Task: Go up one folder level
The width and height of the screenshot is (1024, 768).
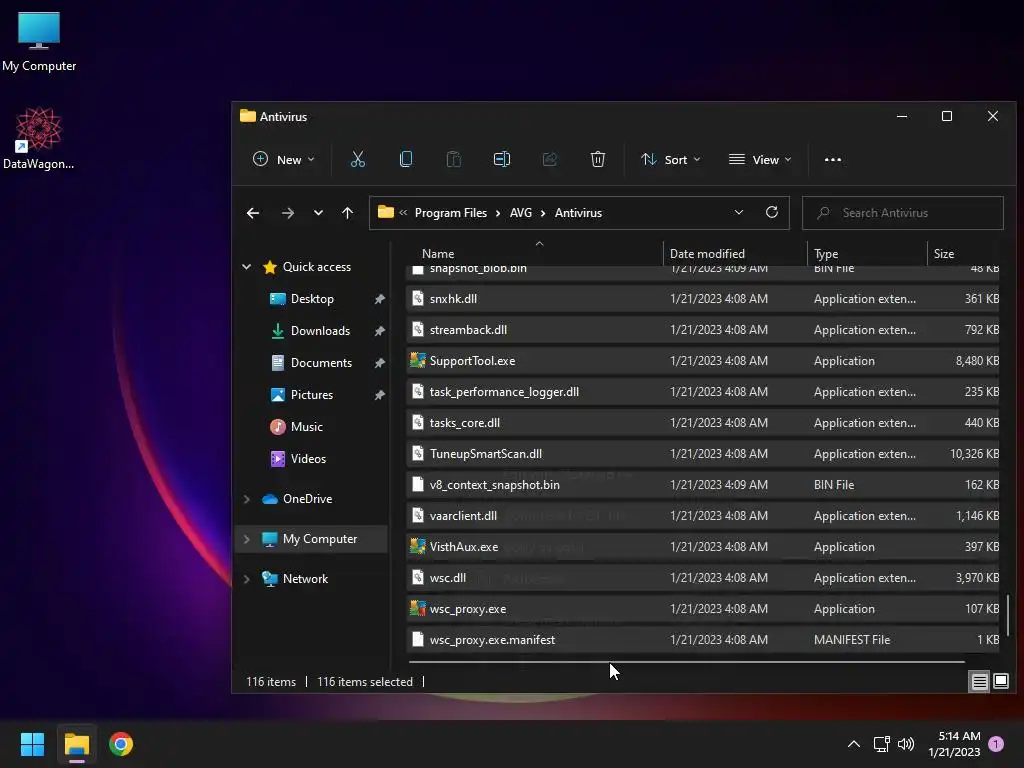Action: [347, 213]
